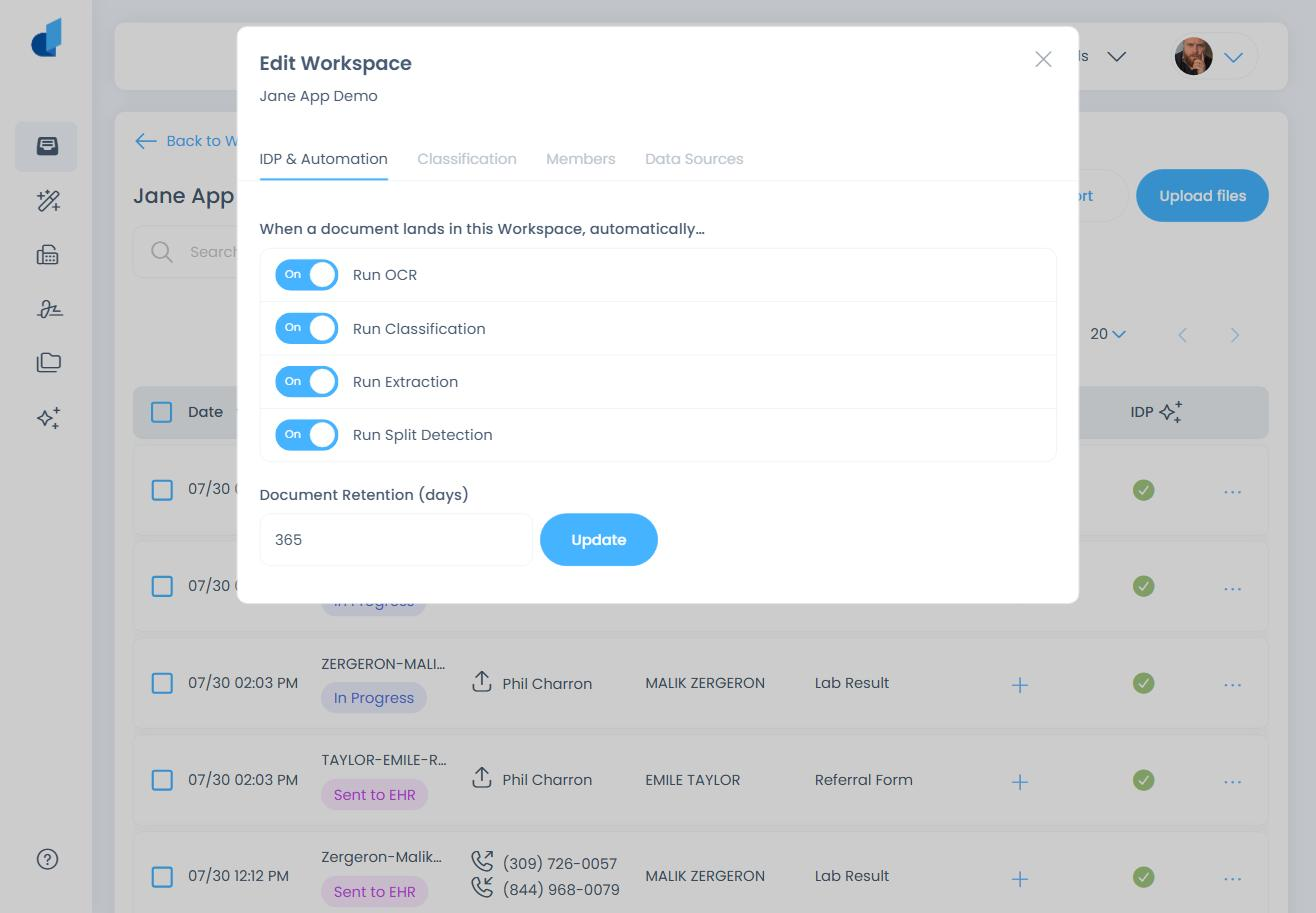Screen dimensions: 1316x913
Task: Click patient name EMILE TAYLOR
Action: click(693, 780)
